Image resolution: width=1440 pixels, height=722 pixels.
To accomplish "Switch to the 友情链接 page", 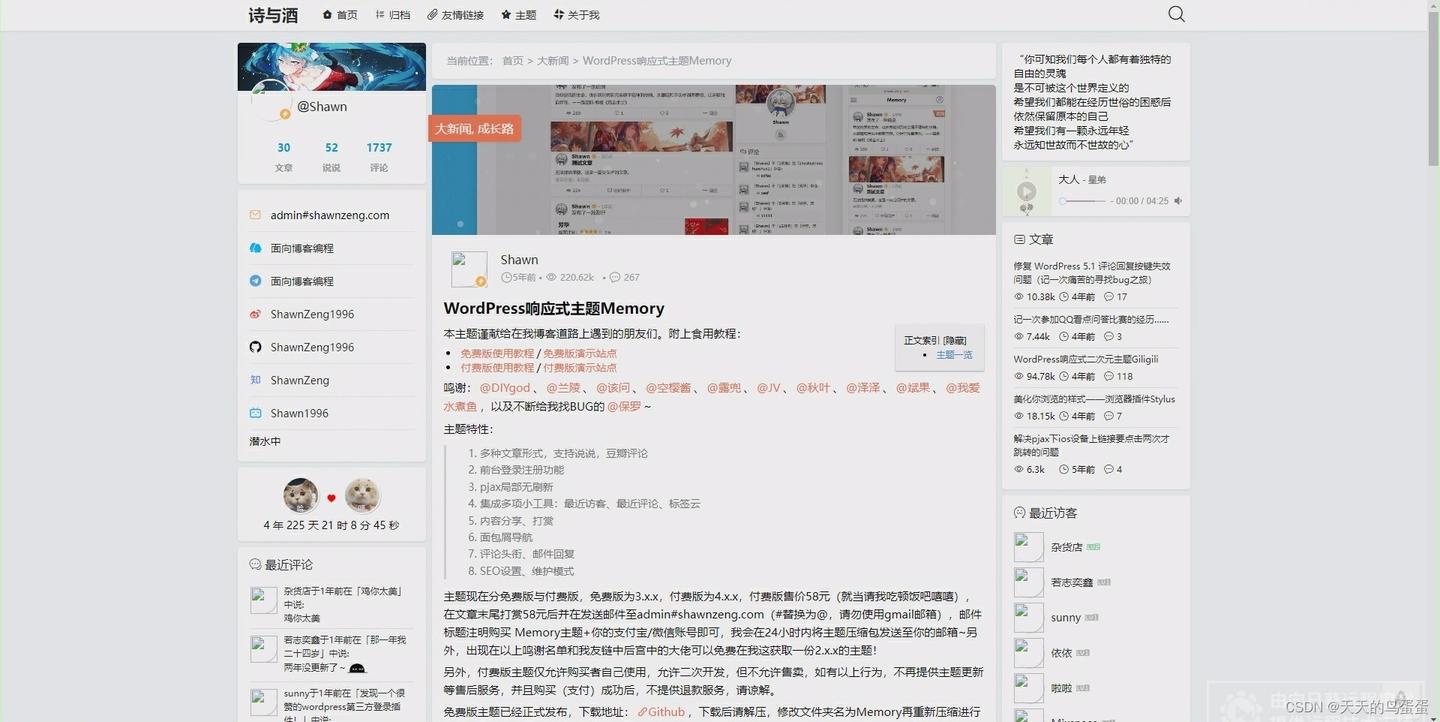I will coord(456,14).
